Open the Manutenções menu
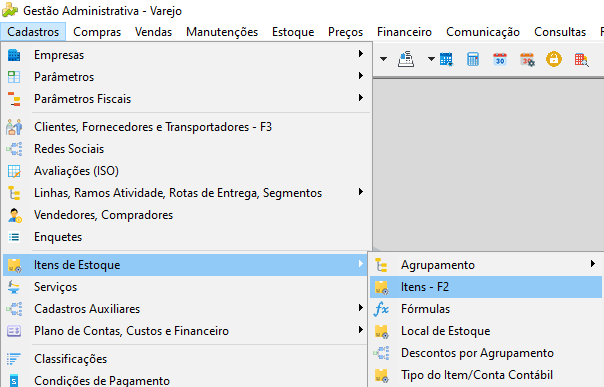Viewport: 604px width, 387px height. 222,32
